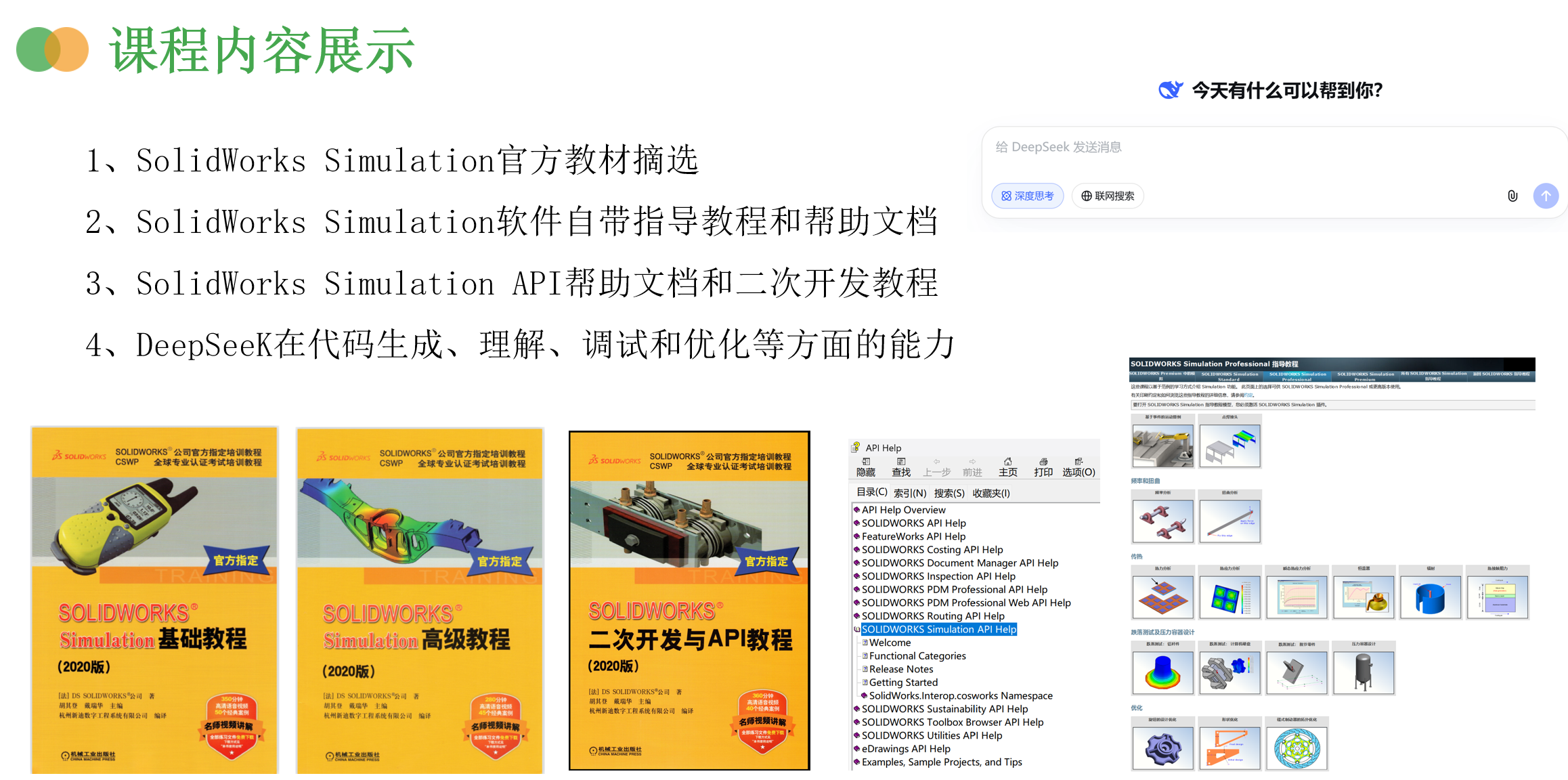Click the 给 DeepSeek 发送消息 message input
The image size is (1568, 780).
click(1058, 147)
